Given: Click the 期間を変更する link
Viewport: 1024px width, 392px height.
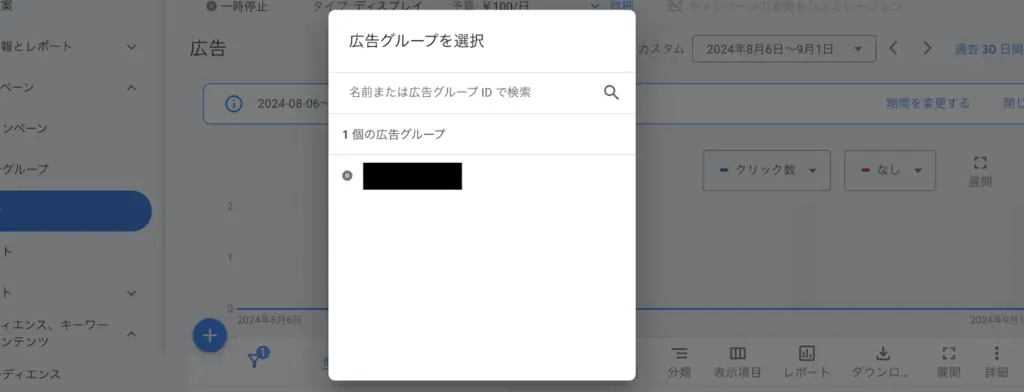Looking at the screenshot, I should tap(927, 103).
